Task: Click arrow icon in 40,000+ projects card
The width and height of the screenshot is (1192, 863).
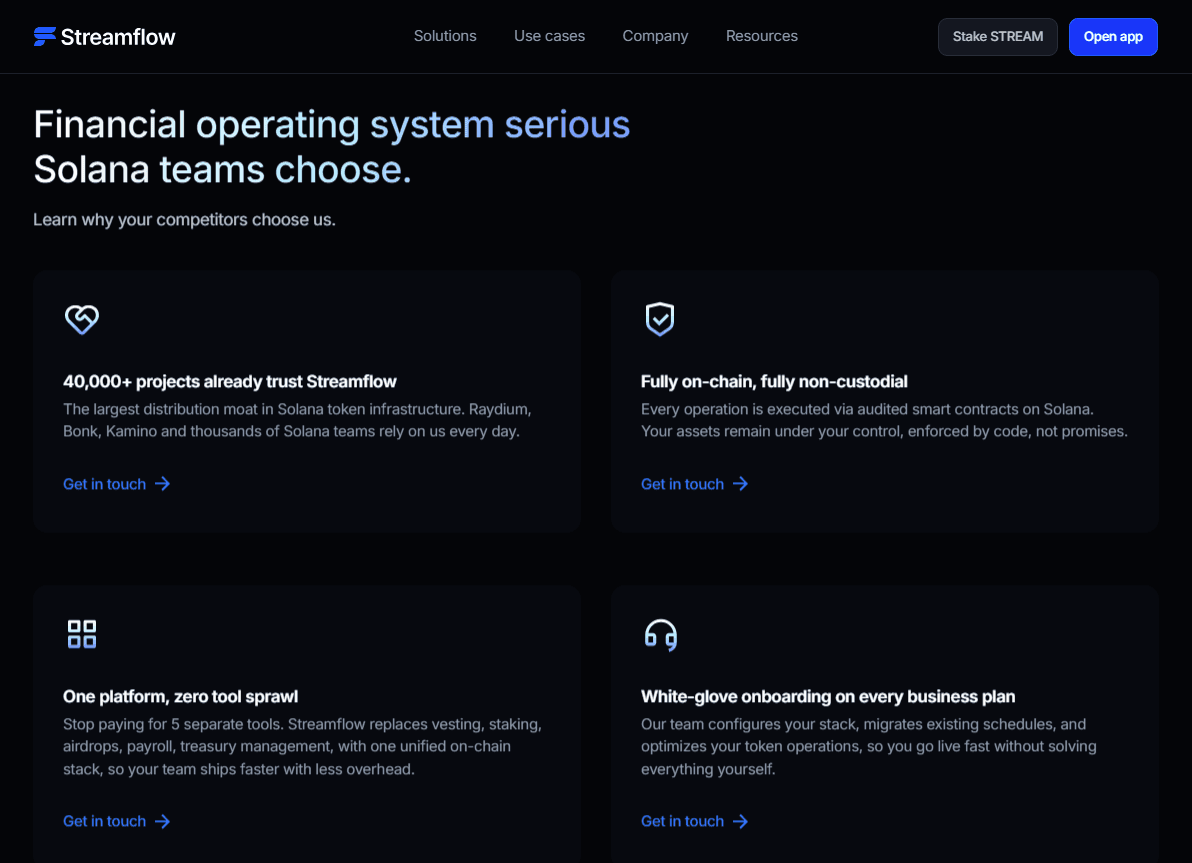Action: 163,484
